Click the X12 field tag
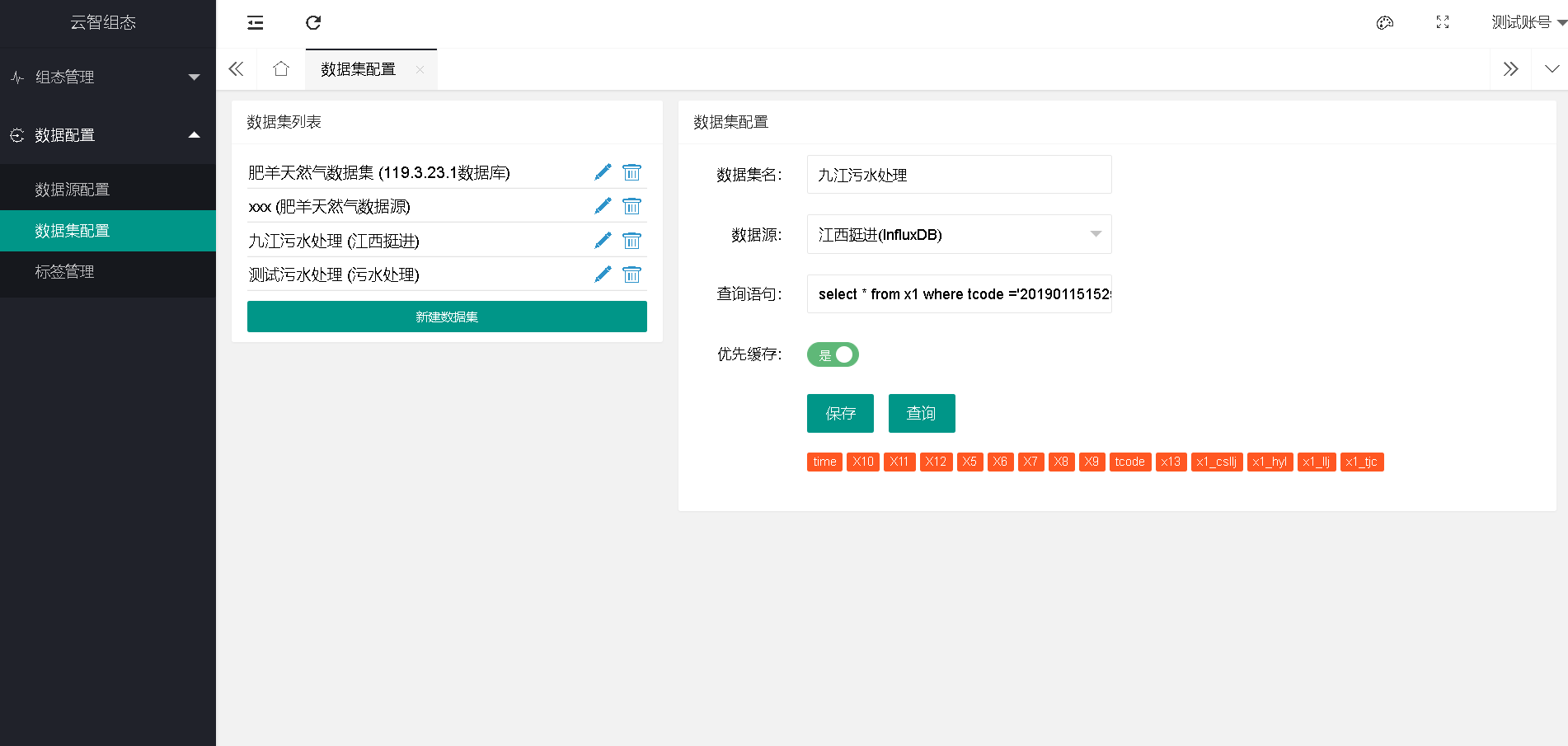Viewport: 1568px width, 746px height. [x=937, y=462]
